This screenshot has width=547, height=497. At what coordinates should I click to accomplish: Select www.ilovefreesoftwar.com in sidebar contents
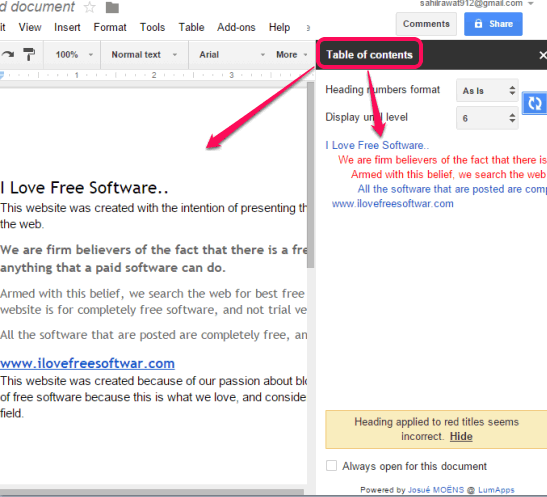point(392,203)
